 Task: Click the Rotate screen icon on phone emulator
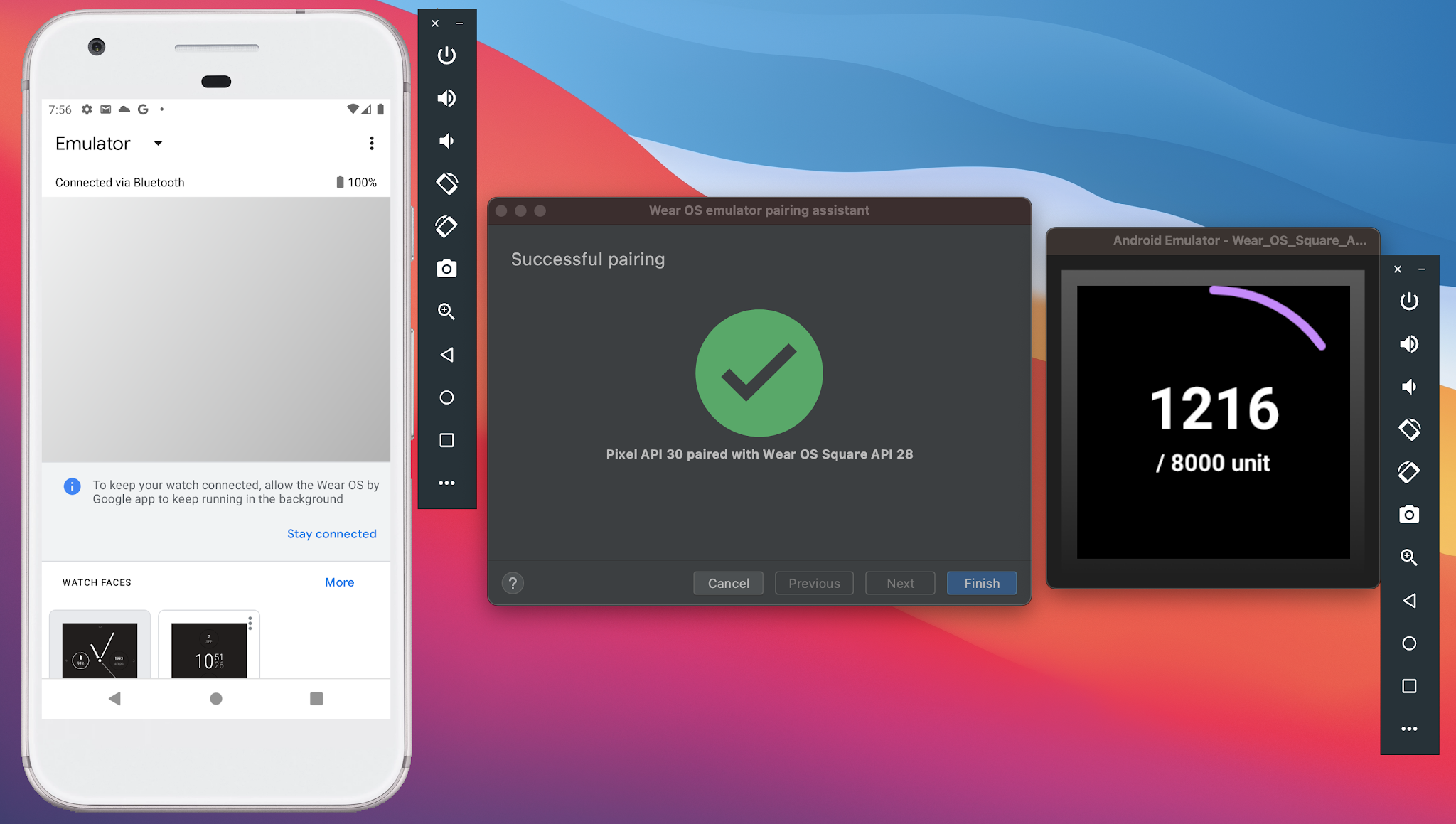(446, 183)
